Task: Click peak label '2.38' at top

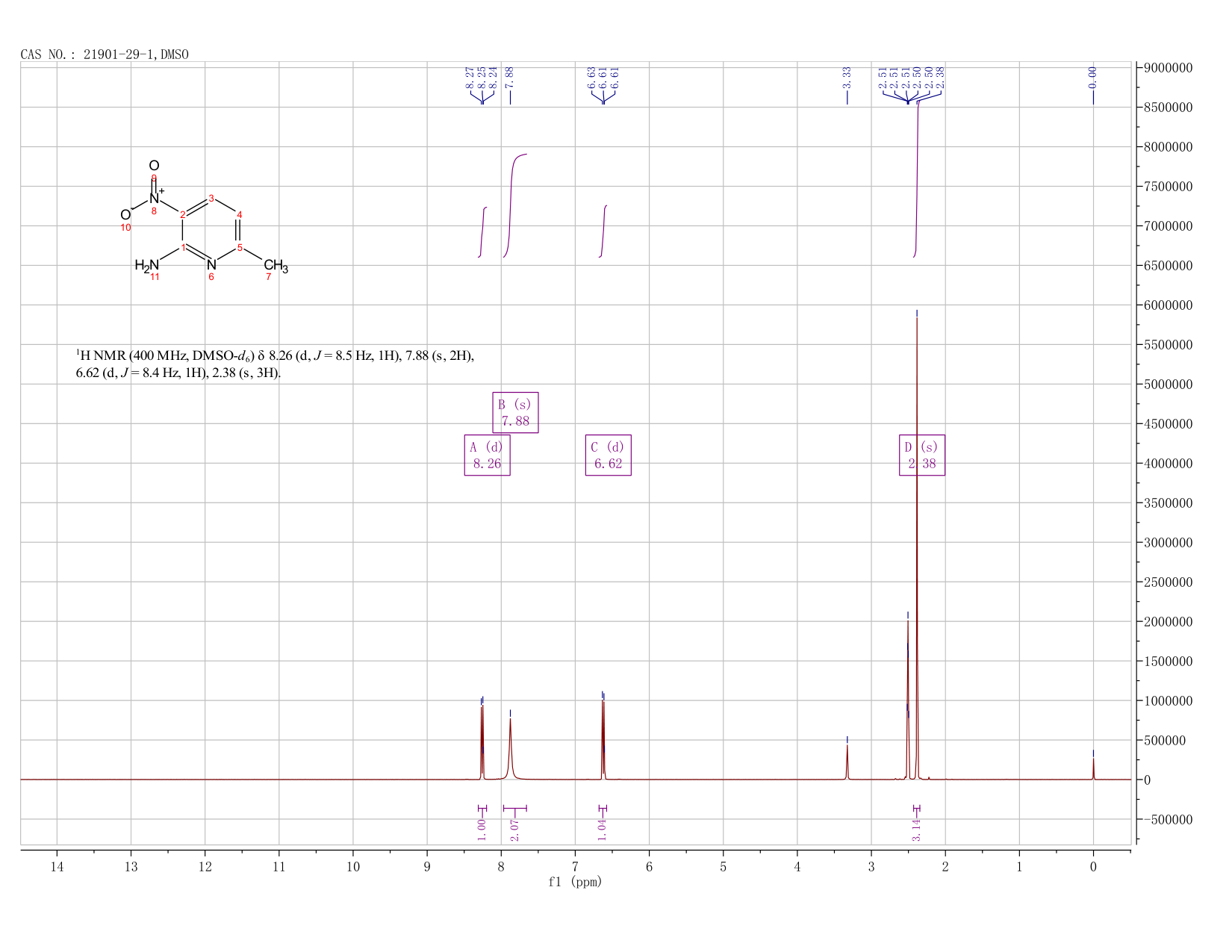Action: click(x=941, y=77)
